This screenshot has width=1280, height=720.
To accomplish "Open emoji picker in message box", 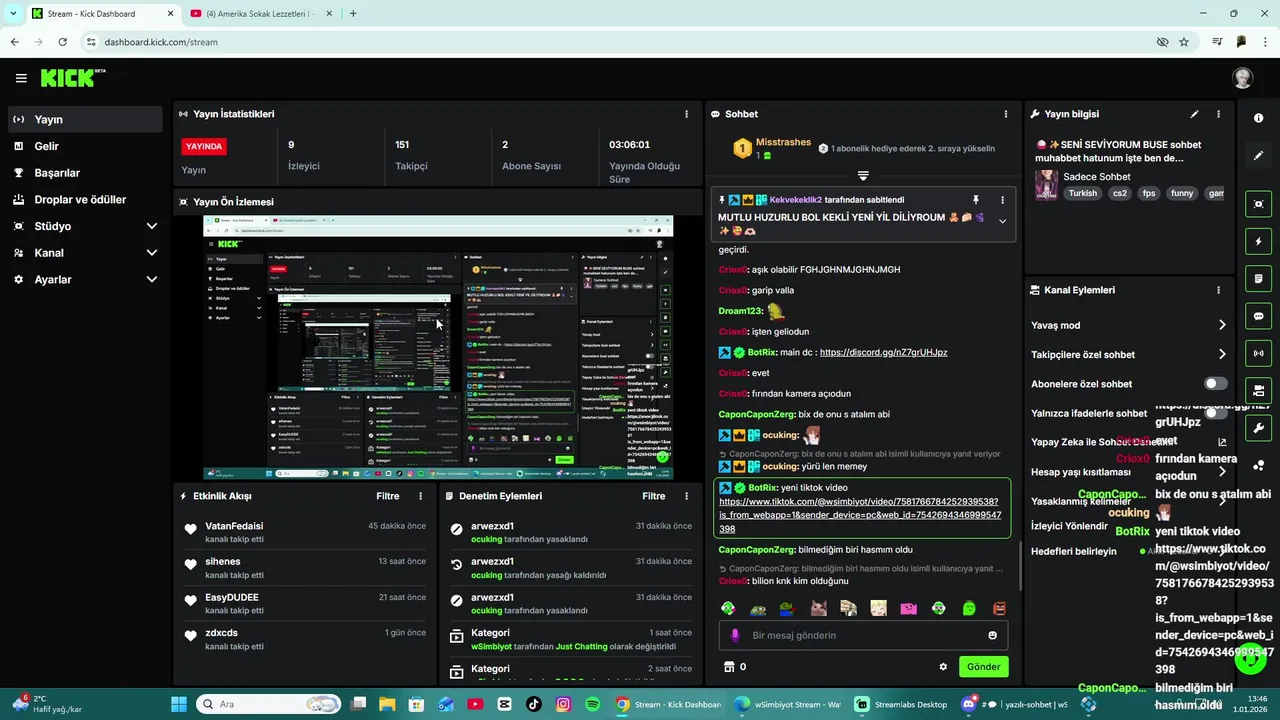I will pos(992,635).
